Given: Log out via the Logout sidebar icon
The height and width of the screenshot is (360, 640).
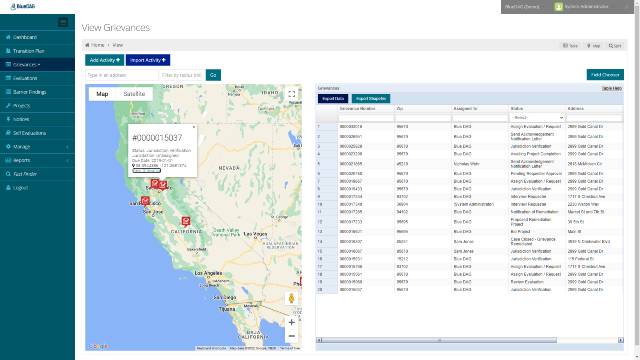Looking at the screenshot, I should click(x=8, y=188).
